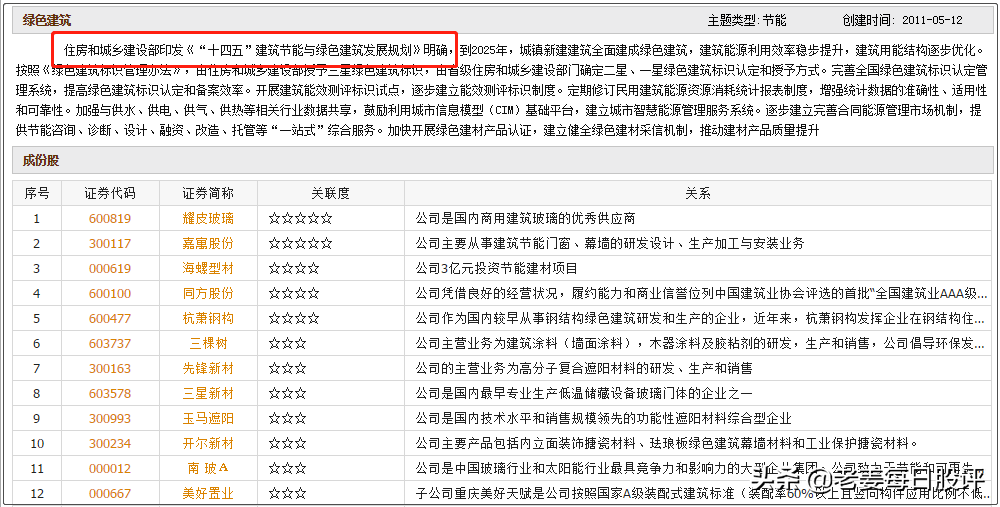Image resolution: width=1000 pixels, height=507 pixels.
Task: Open stock code 000012 link
Action: tap(110, 469)
